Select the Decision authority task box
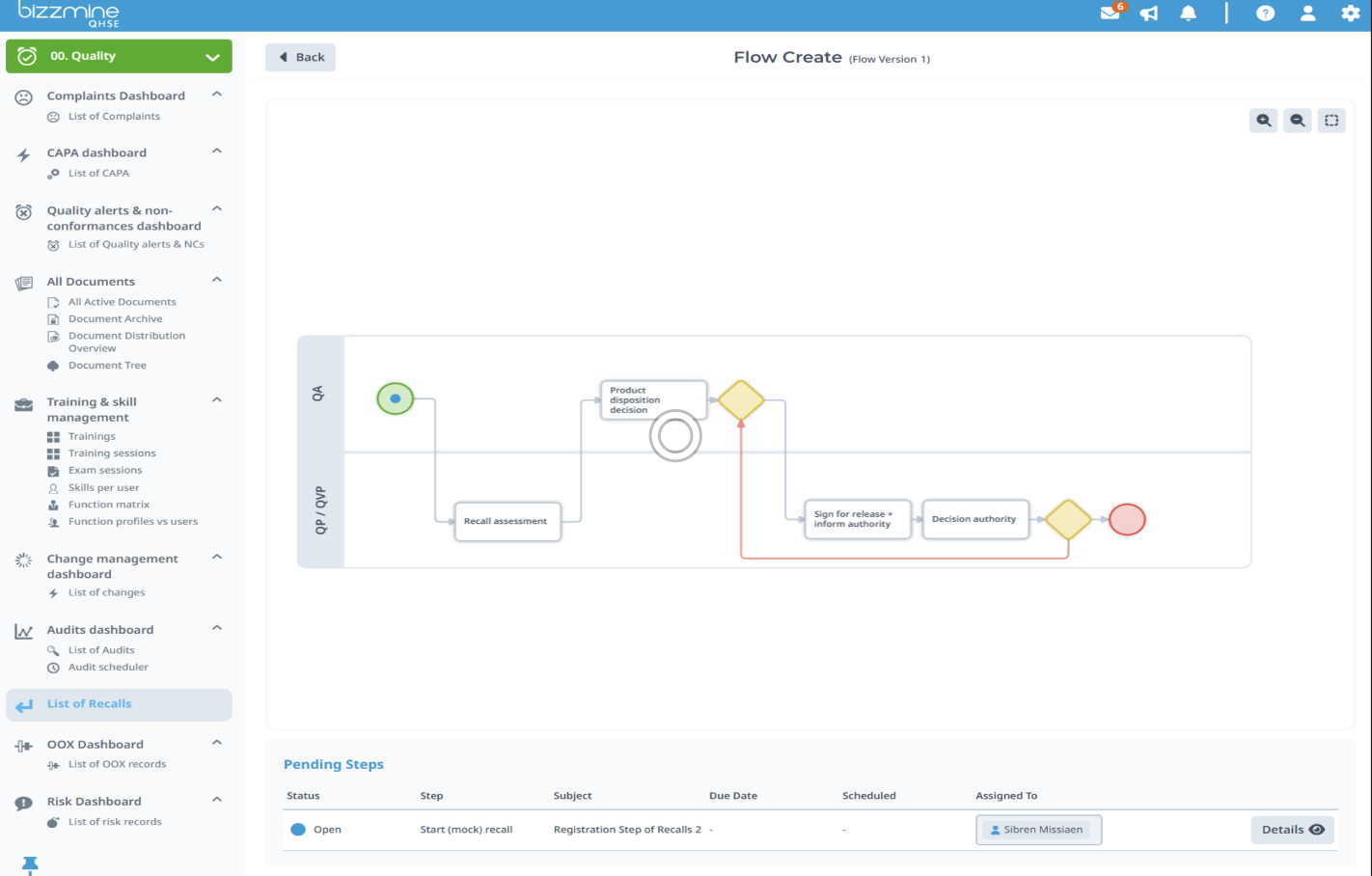 975,519
